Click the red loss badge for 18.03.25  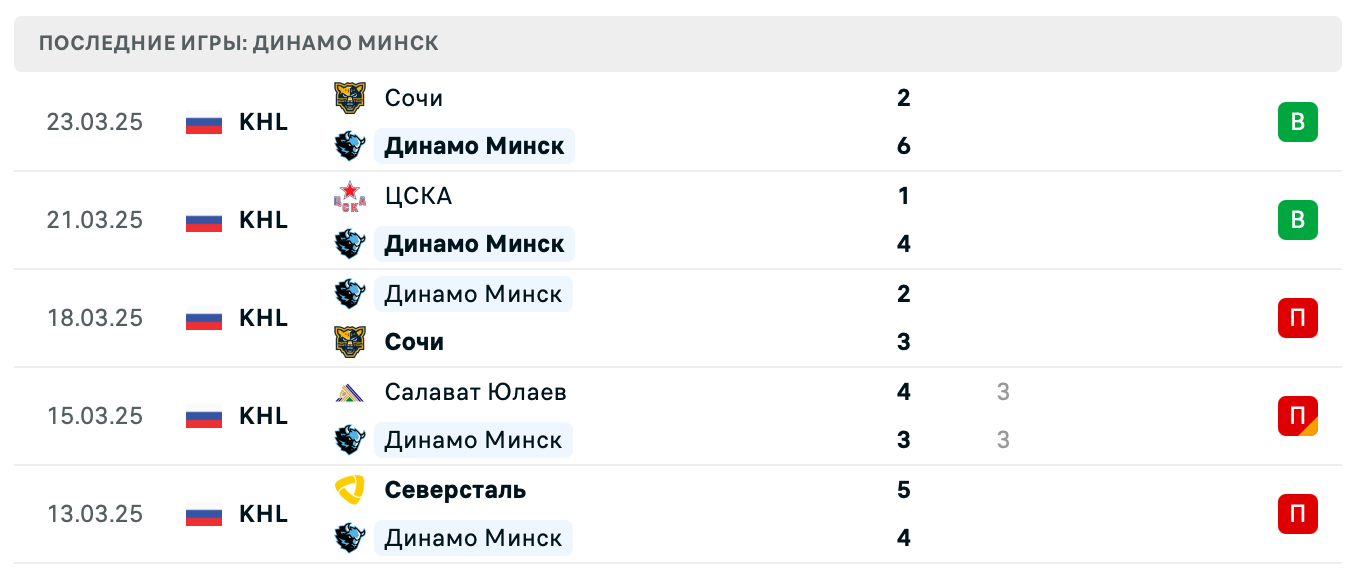[1297, 318]
